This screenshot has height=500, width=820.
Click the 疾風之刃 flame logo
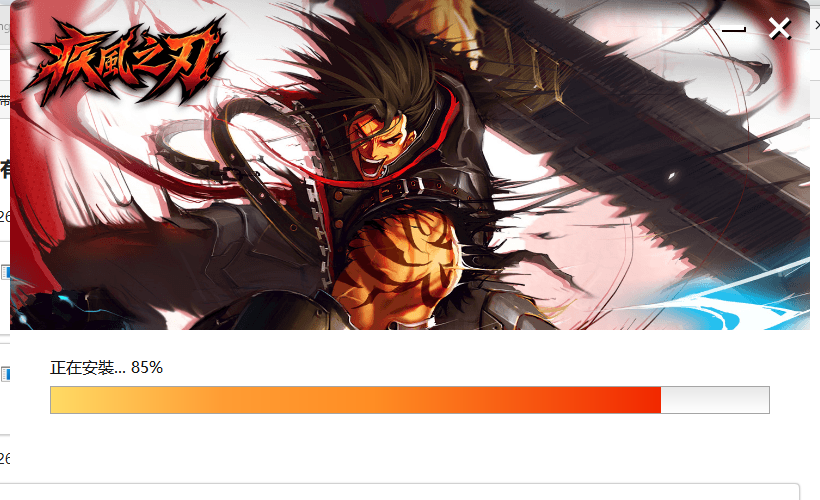pos(126,62)
